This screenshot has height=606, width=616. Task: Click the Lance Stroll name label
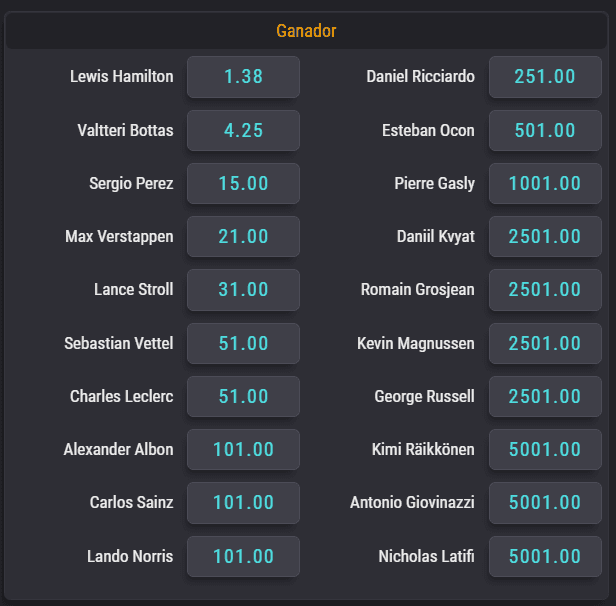134,289
